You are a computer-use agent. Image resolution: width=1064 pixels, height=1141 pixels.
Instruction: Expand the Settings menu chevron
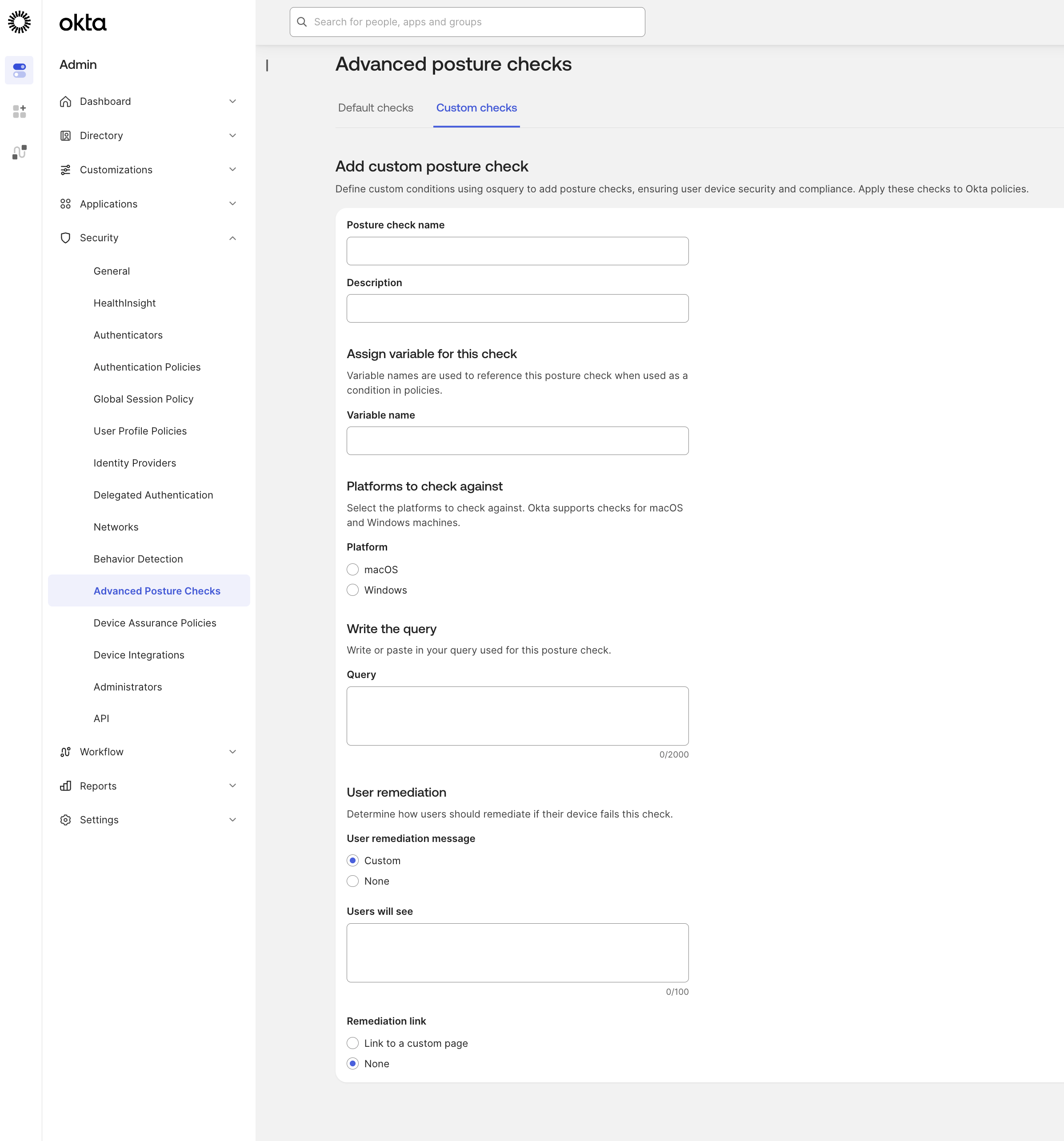tap(232, 820)
